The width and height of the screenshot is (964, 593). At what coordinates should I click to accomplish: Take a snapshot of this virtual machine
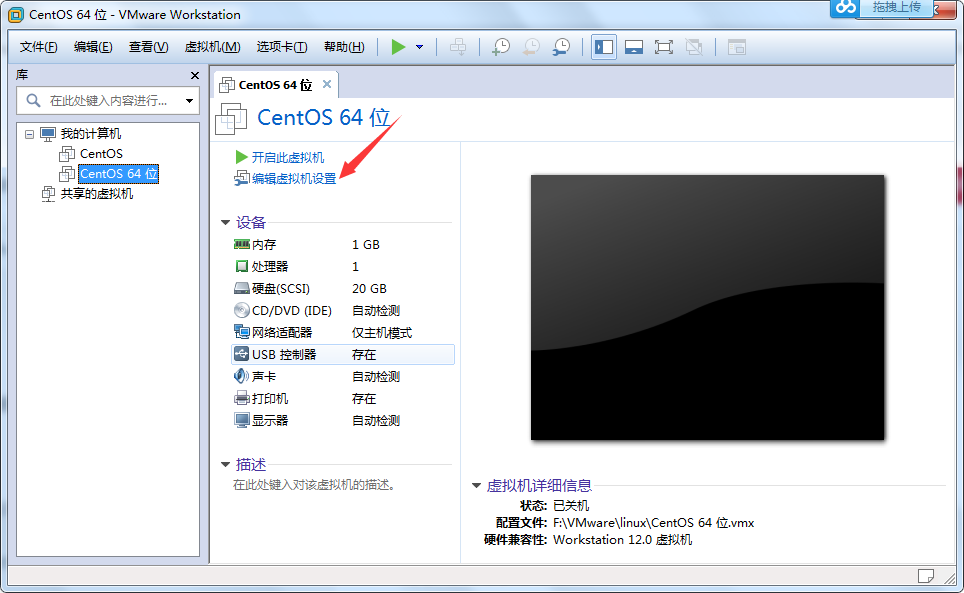click(x=500, y=46)
